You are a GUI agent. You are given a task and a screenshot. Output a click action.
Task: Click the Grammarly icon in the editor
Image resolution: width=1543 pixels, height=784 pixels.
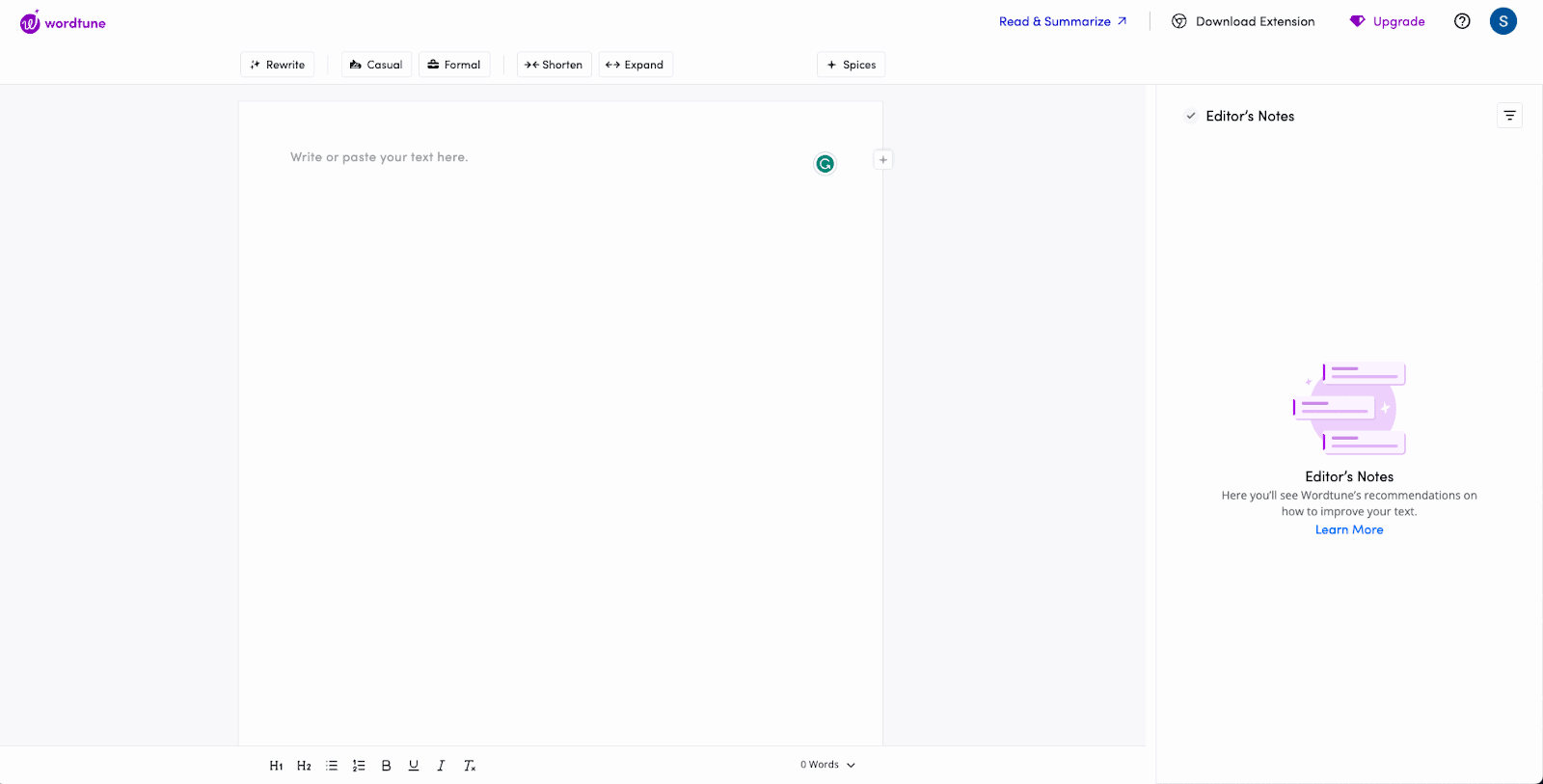(x=825, y=164)
